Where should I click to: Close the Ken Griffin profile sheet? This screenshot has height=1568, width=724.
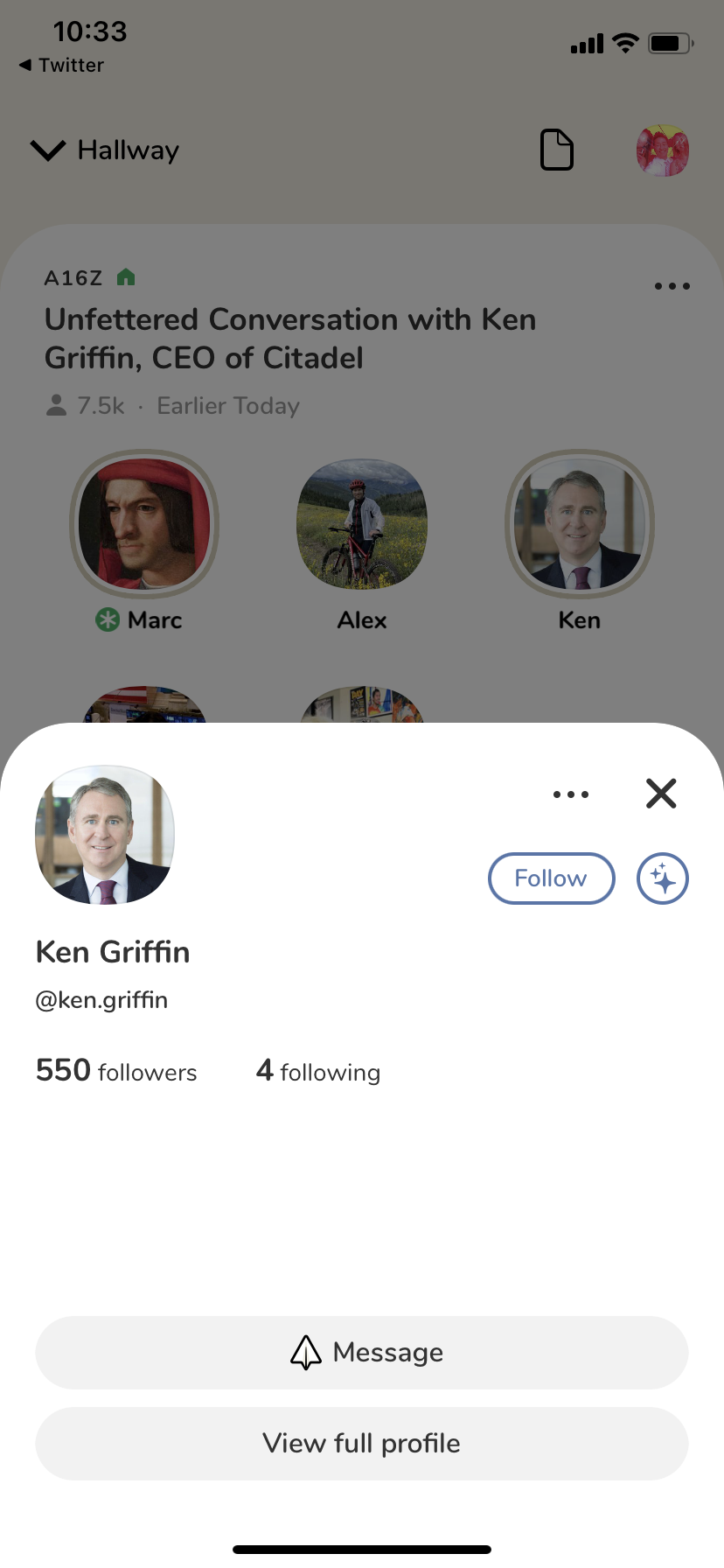coord(661,794)
